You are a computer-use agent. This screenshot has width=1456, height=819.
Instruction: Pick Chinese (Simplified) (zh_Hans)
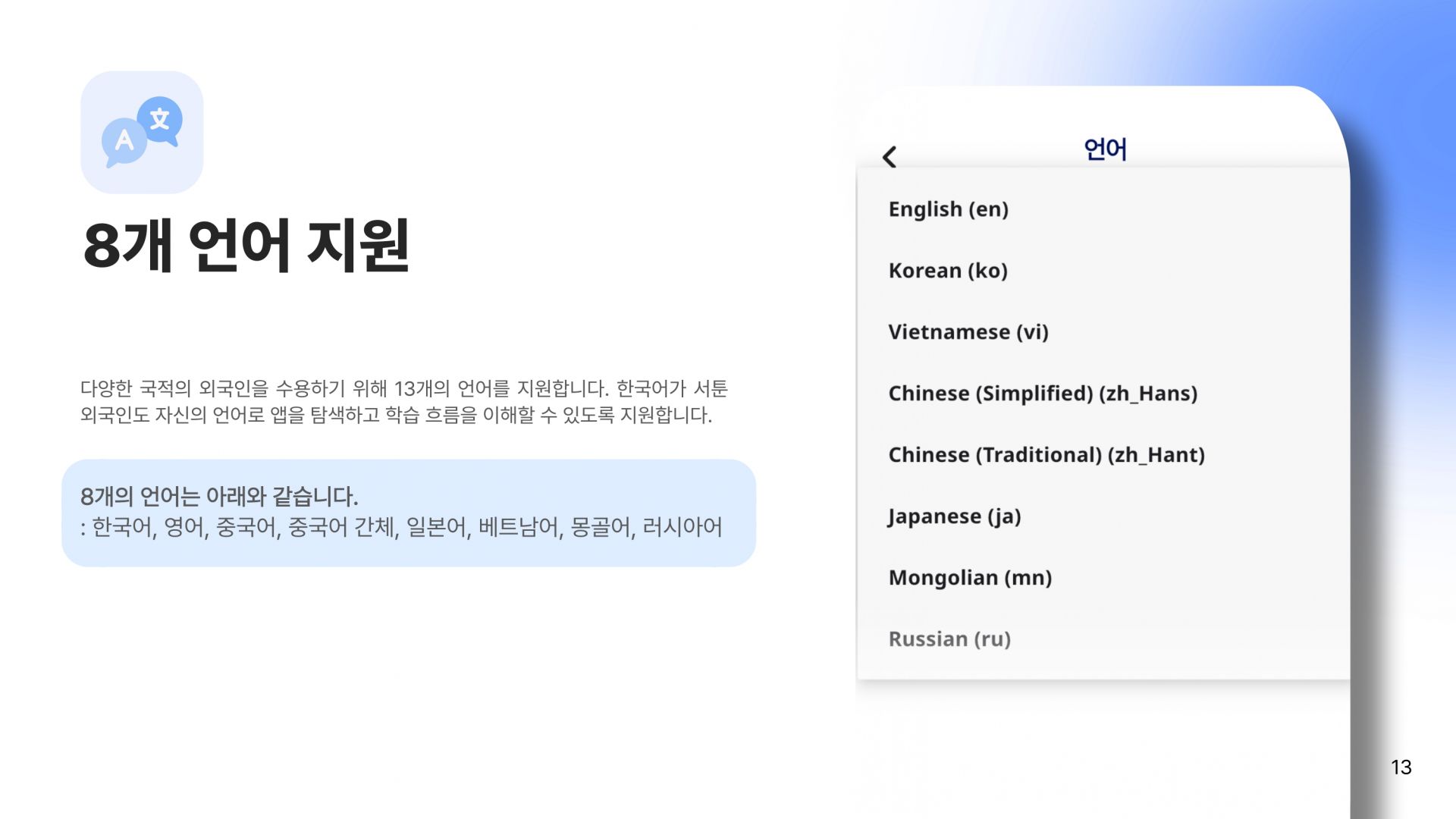[1043, 394]
